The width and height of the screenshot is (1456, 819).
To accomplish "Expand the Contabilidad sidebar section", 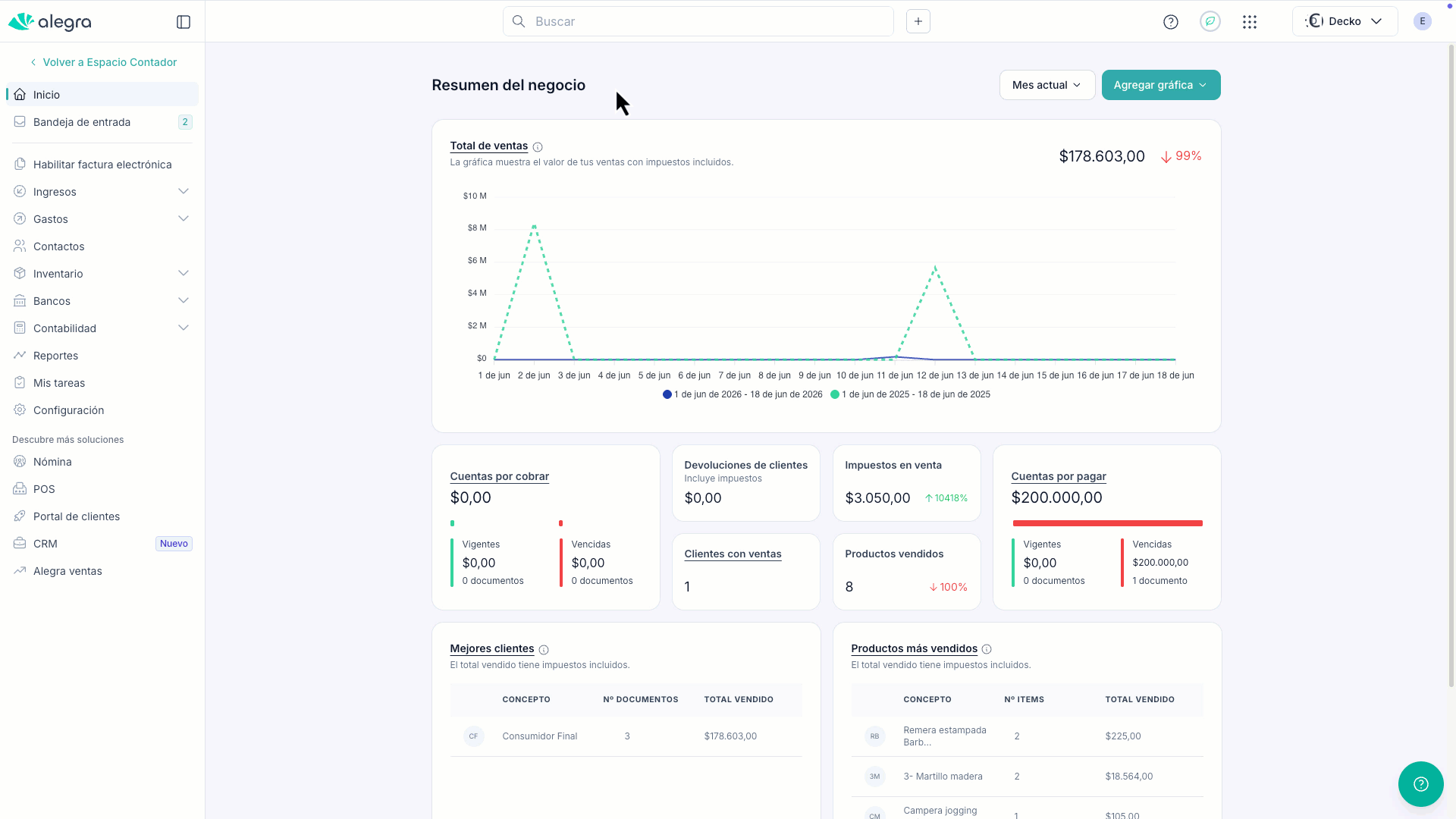I will point(102,328).
